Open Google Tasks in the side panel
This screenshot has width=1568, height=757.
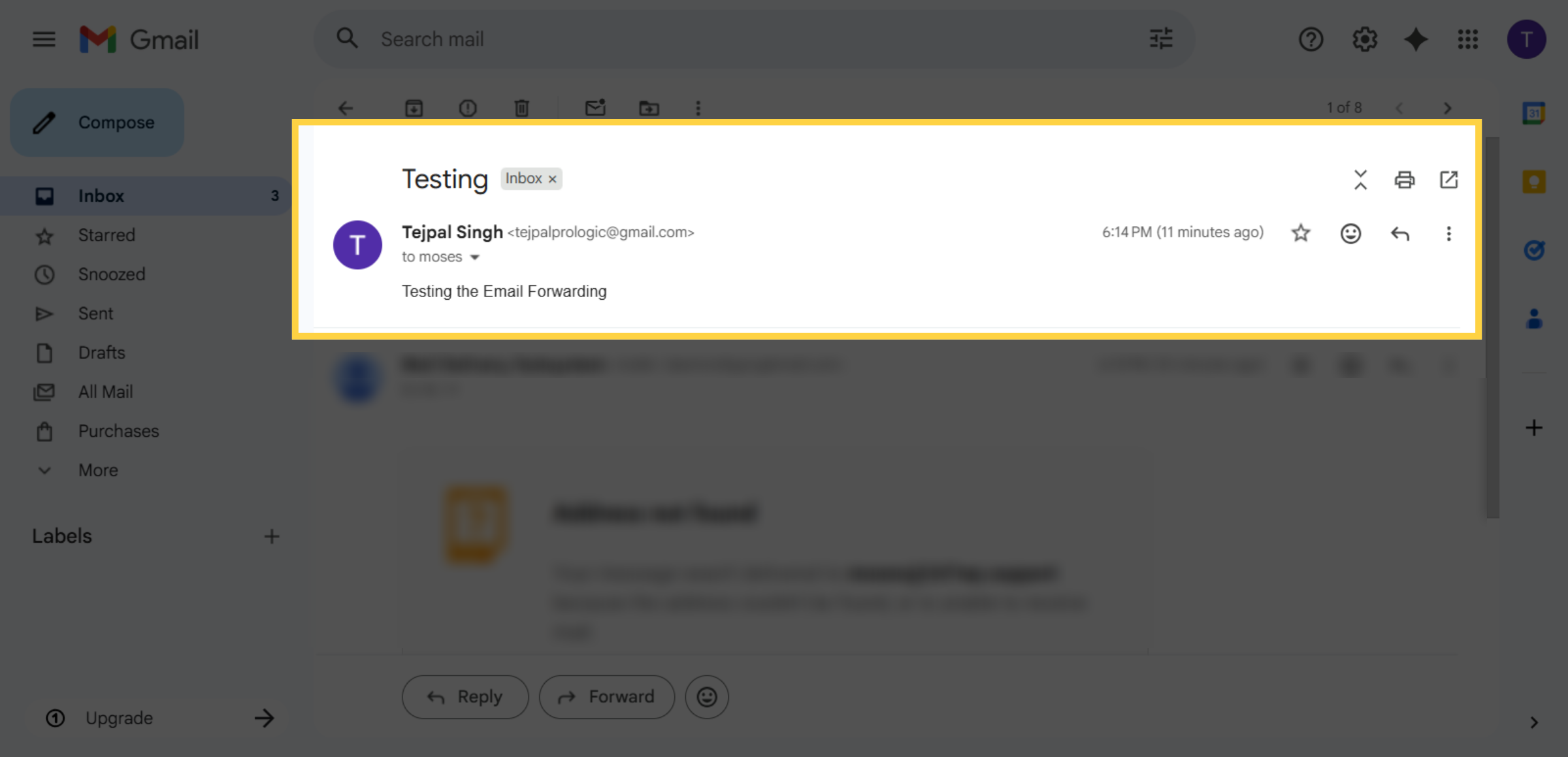[1535, 249]
